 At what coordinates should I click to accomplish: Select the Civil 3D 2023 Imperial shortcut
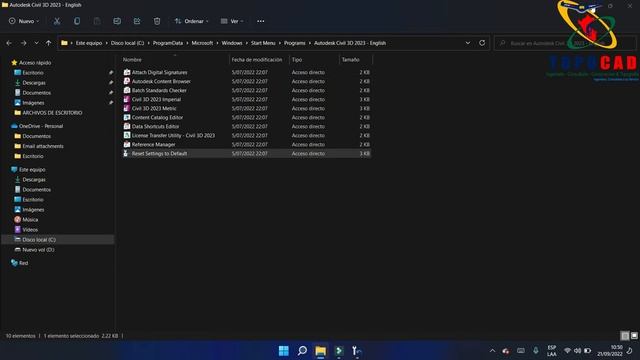tap(247, 99)
